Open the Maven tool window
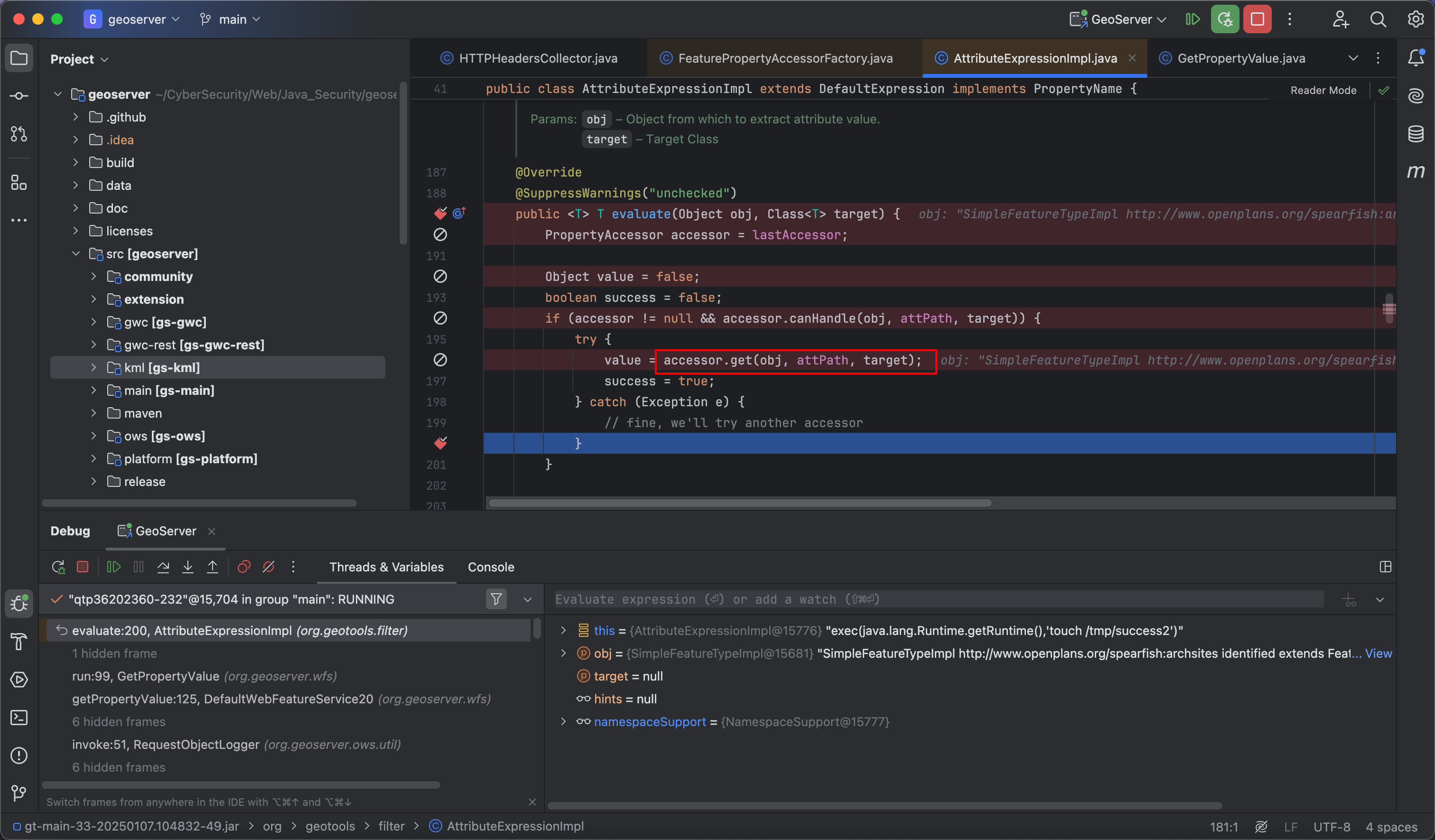 [x=1416, y=171]
